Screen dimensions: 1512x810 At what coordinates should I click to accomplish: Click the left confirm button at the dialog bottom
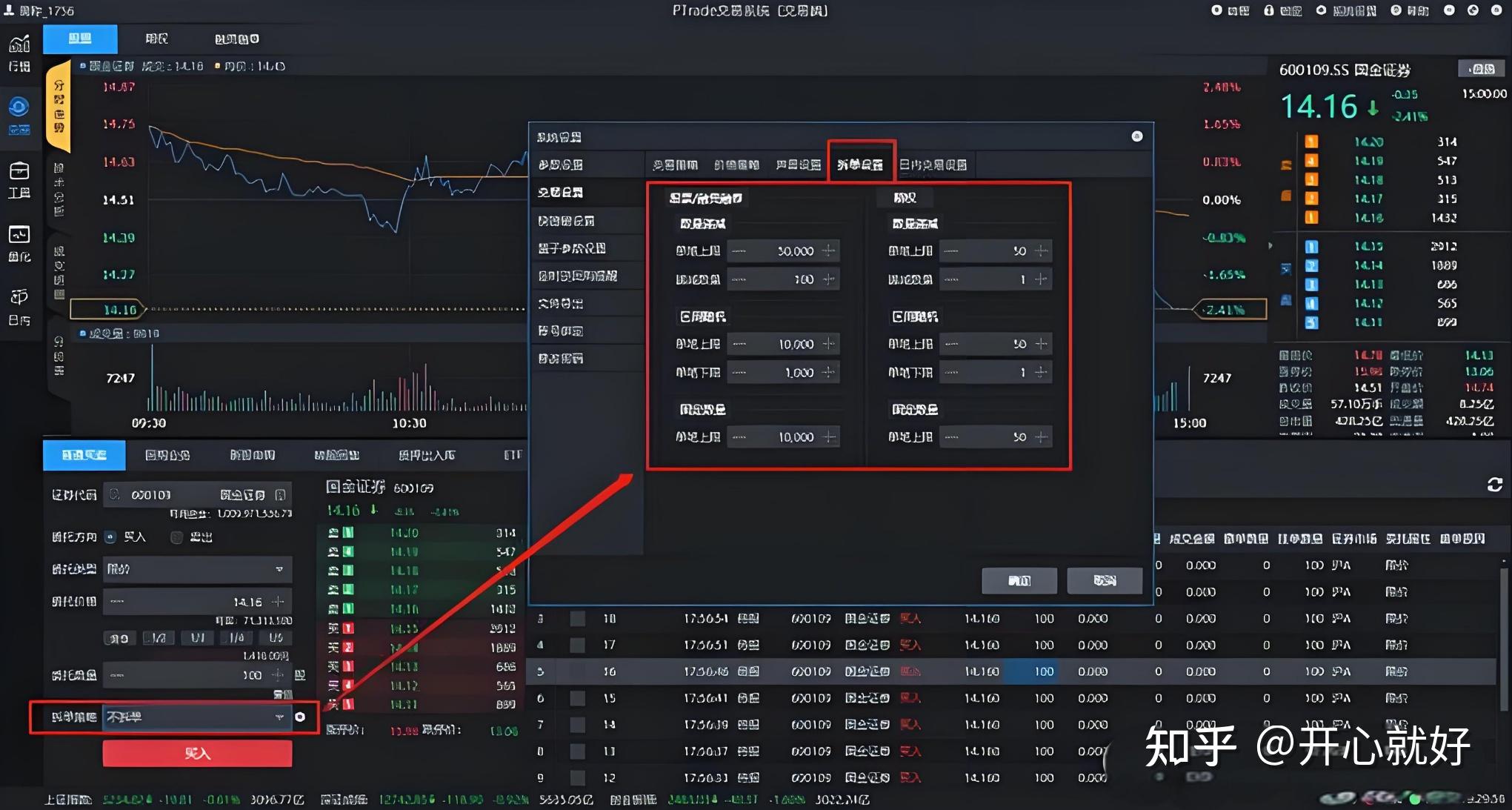pyautogui.click(x=1019, y=580)
